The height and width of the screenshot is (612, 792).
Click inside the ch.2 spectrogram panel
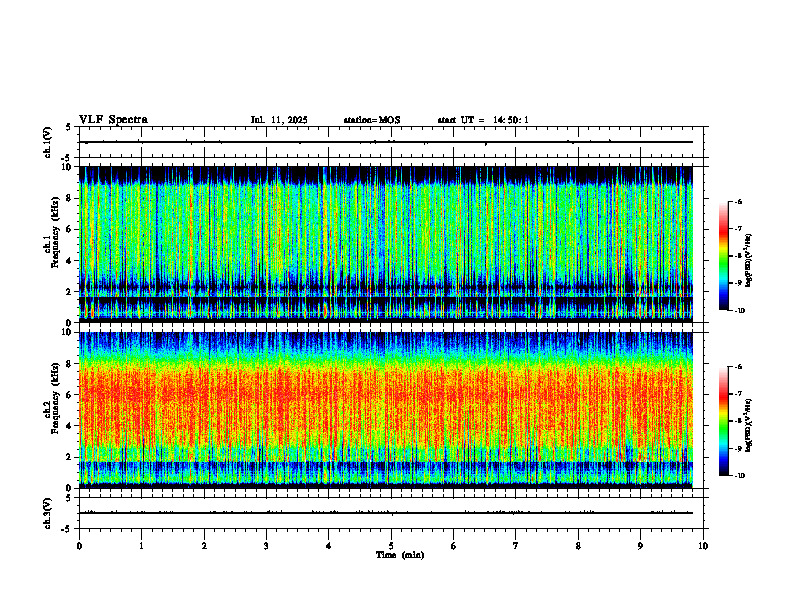tap(386, 410)
